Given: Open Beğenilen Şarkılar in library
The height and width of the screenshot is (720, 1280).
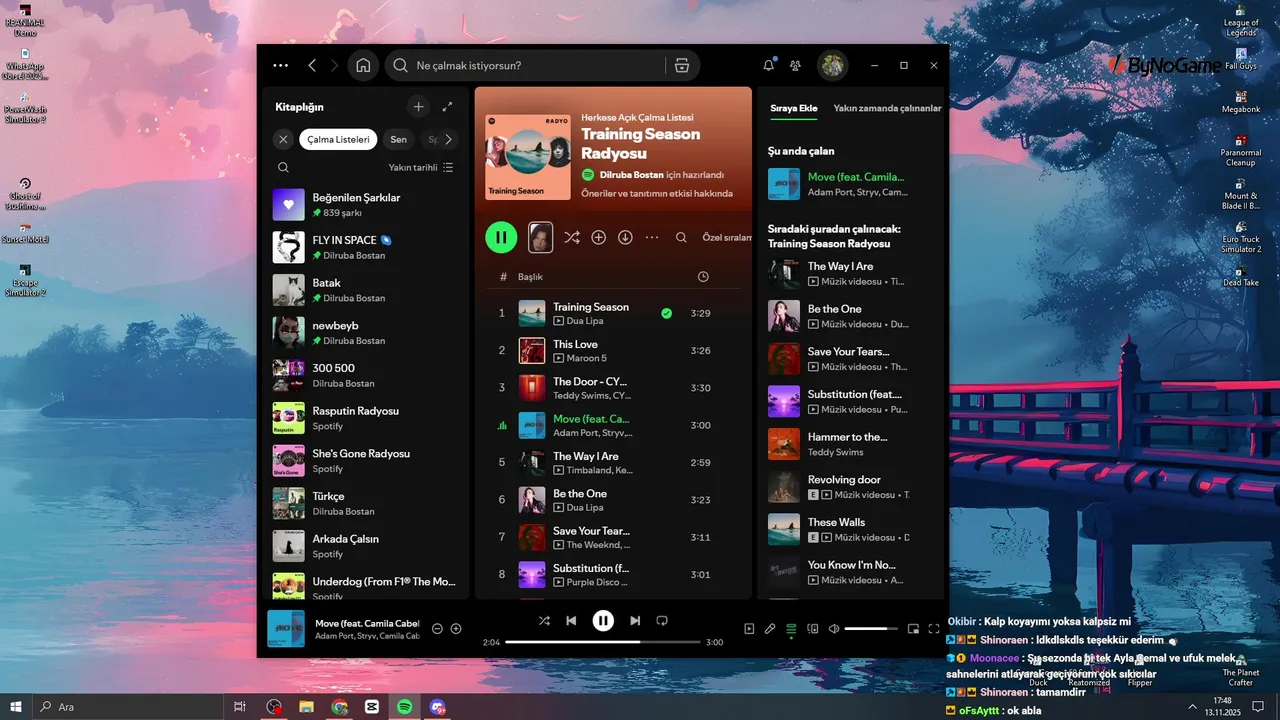Looking at the screenshot, I should point(365,204).
